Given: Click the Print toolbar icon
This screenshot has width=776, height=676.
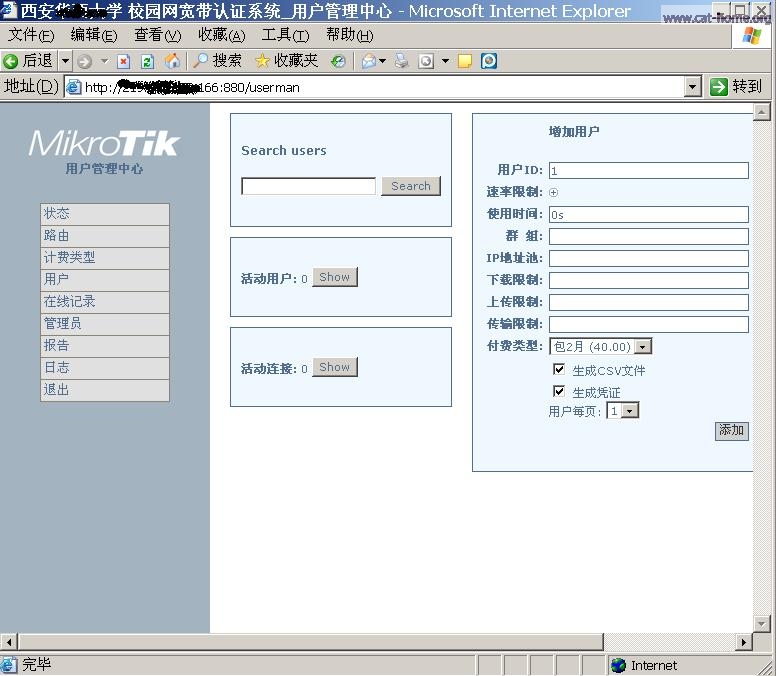Looking at the screenshot, I should pyautogui.click(x=402, y=61).
